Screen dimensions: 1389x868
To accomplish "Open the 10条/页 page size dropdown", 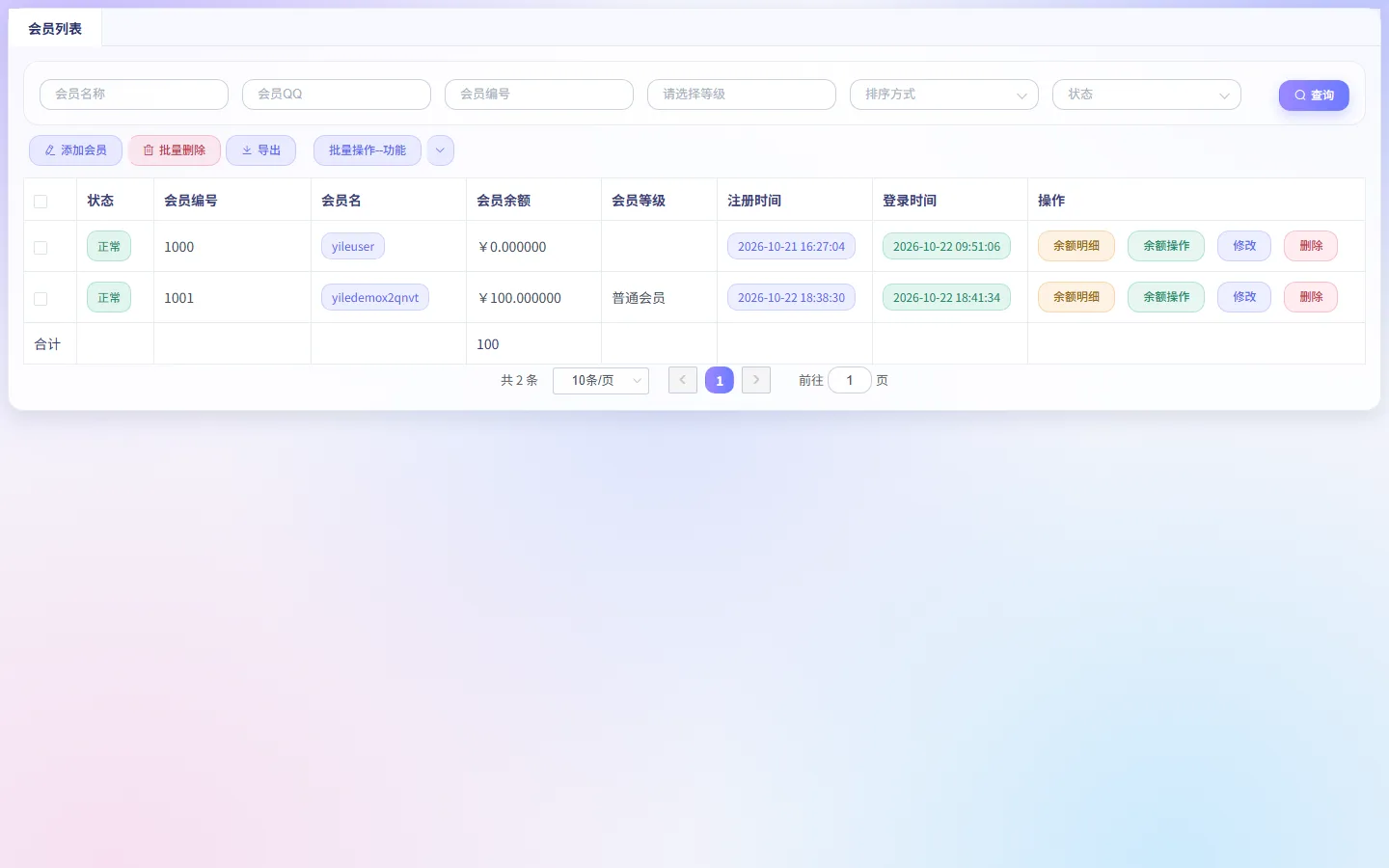I will coord(601,381).
